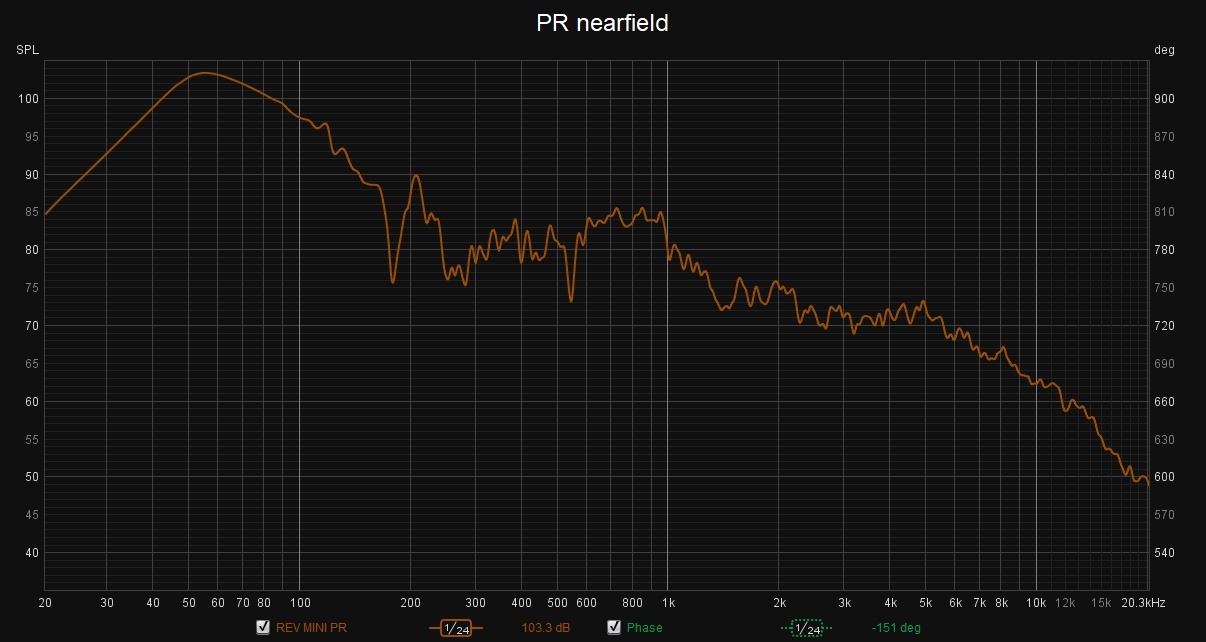
Task: Select the green Phase legend label
Action: pos(645,628)
